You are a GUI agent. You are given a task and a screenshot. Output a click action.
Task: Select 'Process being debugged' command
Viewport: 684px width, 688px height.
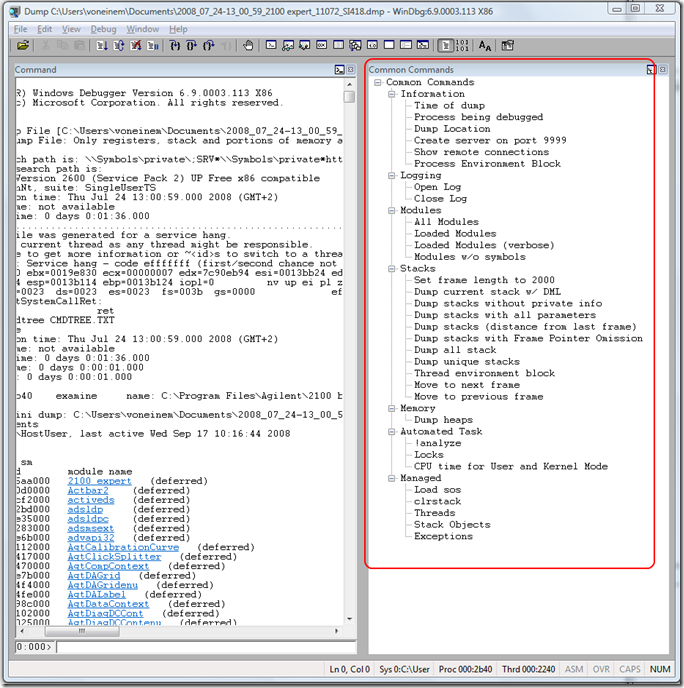pos(478,117)
